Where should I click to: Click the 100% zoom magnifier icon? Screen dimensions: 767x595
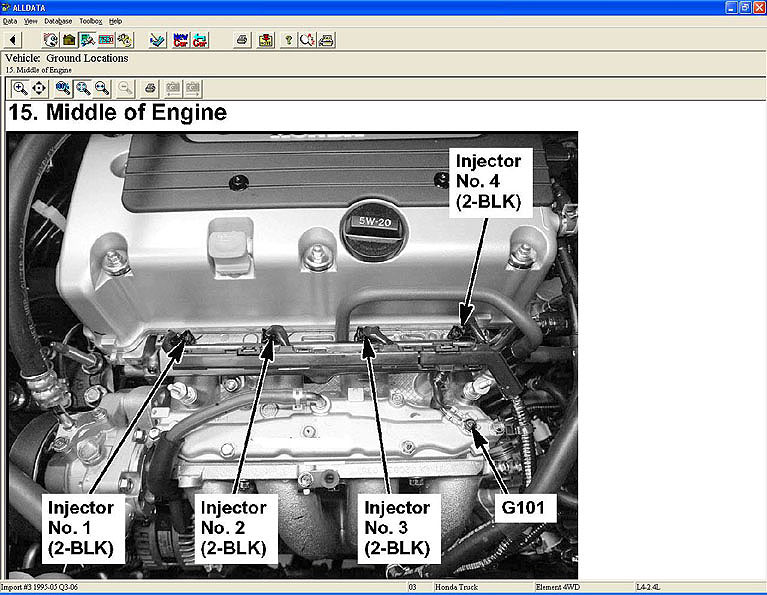(64, 88)
